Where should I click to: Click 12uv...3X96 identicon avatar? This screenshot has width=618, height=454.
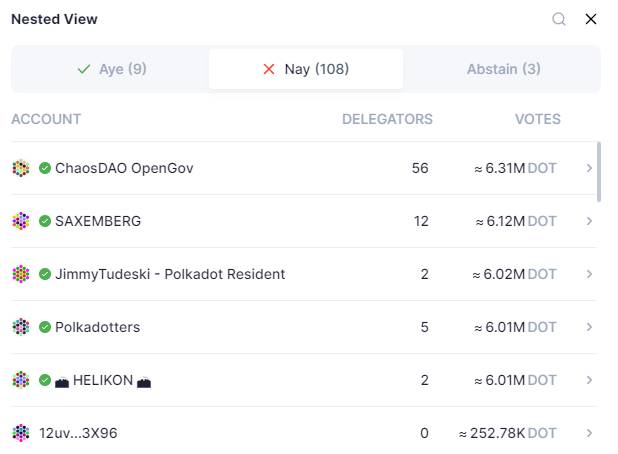coord(21,433)
